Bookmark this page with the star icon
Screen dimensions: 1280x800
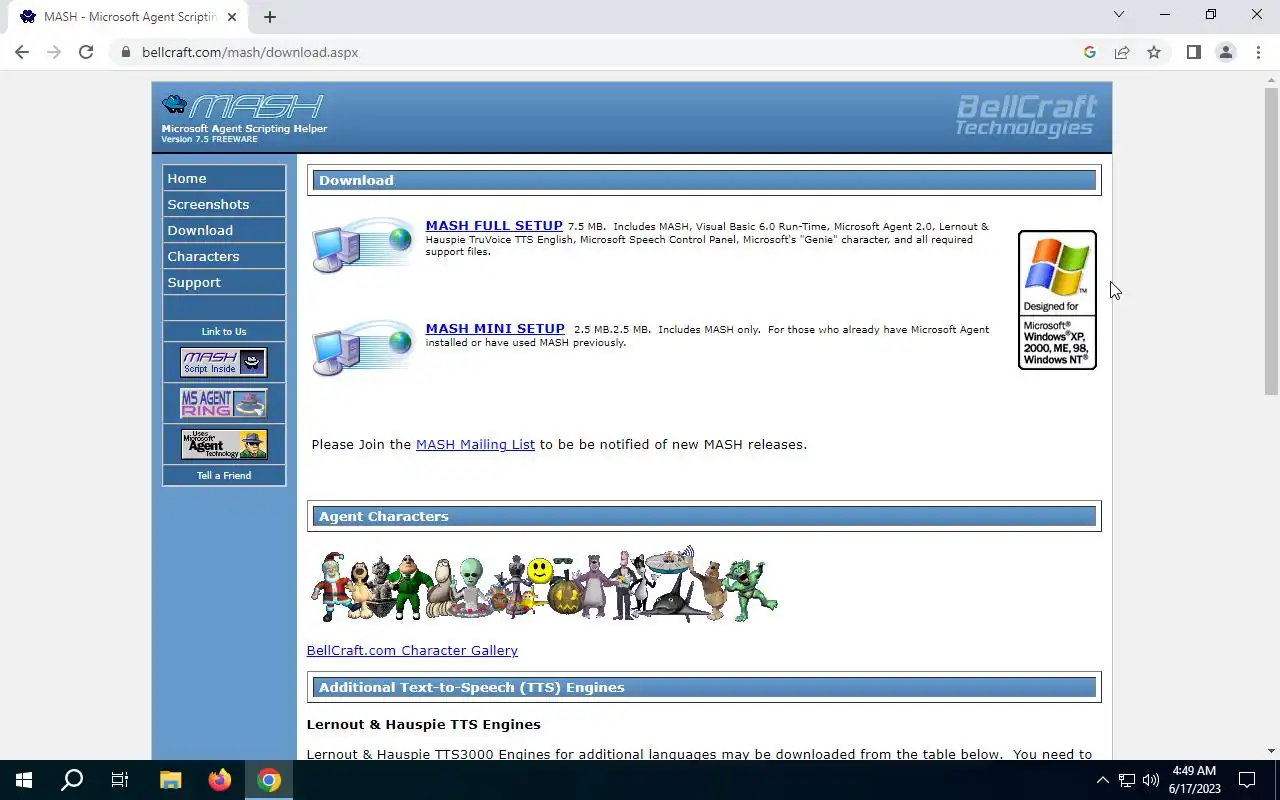coord(1154,52)
